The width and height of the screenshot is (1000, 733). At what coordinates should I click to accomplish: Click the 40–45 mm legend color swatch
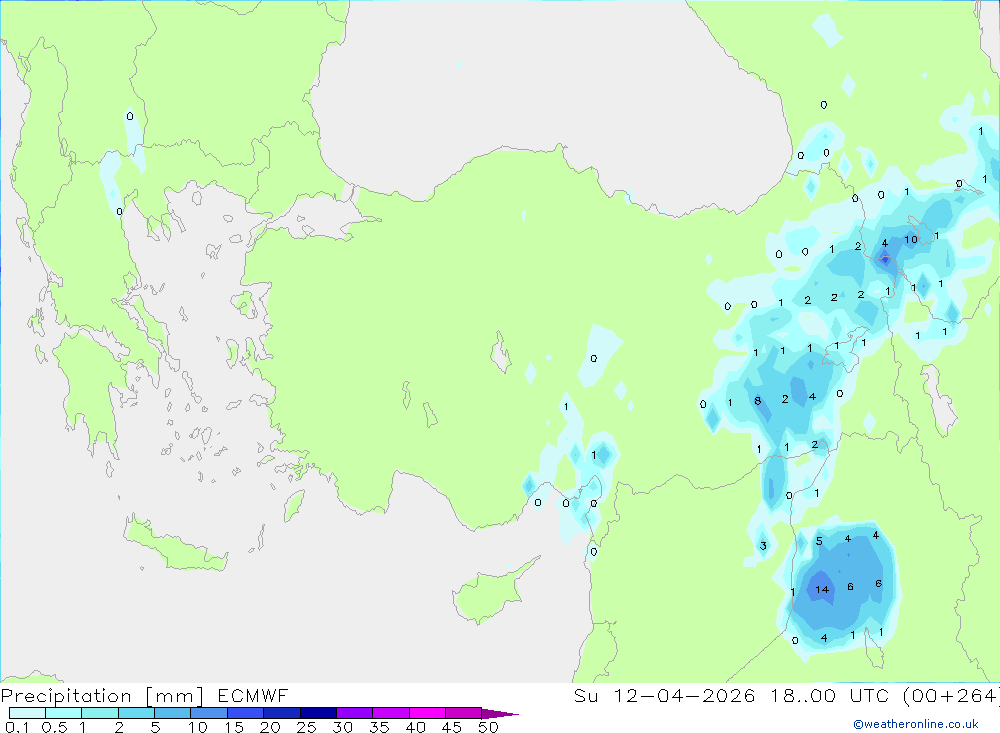[427, 713]
